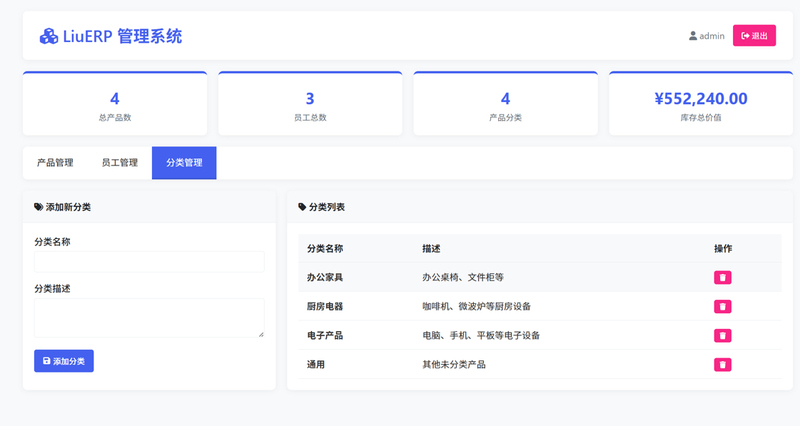This screenshot has width=800, height=426.
Task: Click the 分类名称 column header
Action: 325,248
